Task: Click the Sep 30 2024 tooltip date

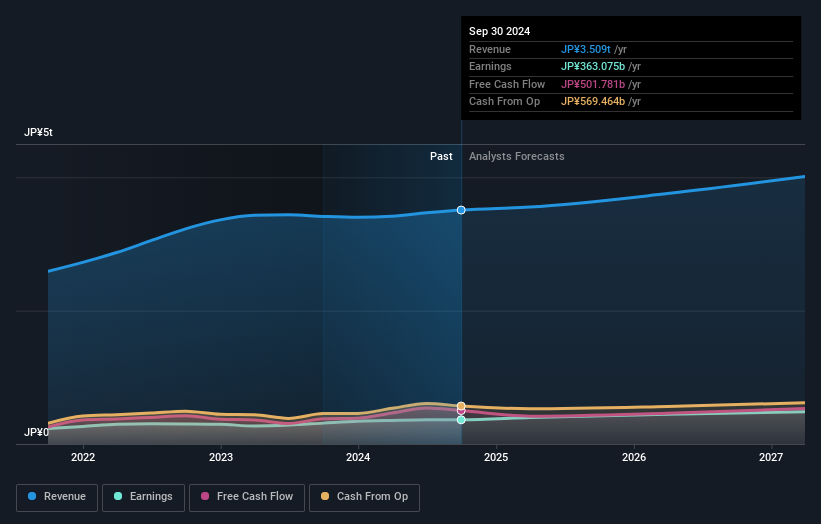Action: pos(500,31)
